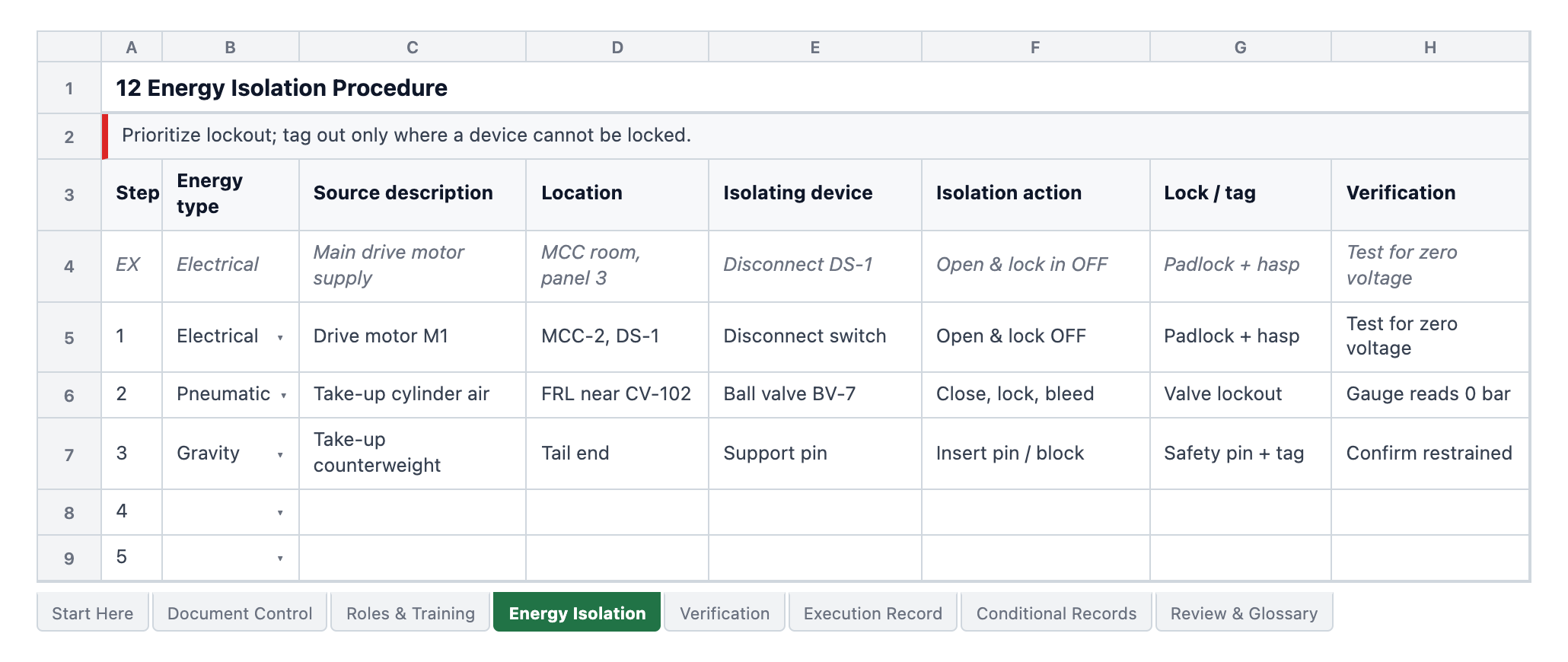The height and width of the screenshot is (662, 1568).
Task: Open the Electrical energy type dropdown arrow
Action: point(280,338)
